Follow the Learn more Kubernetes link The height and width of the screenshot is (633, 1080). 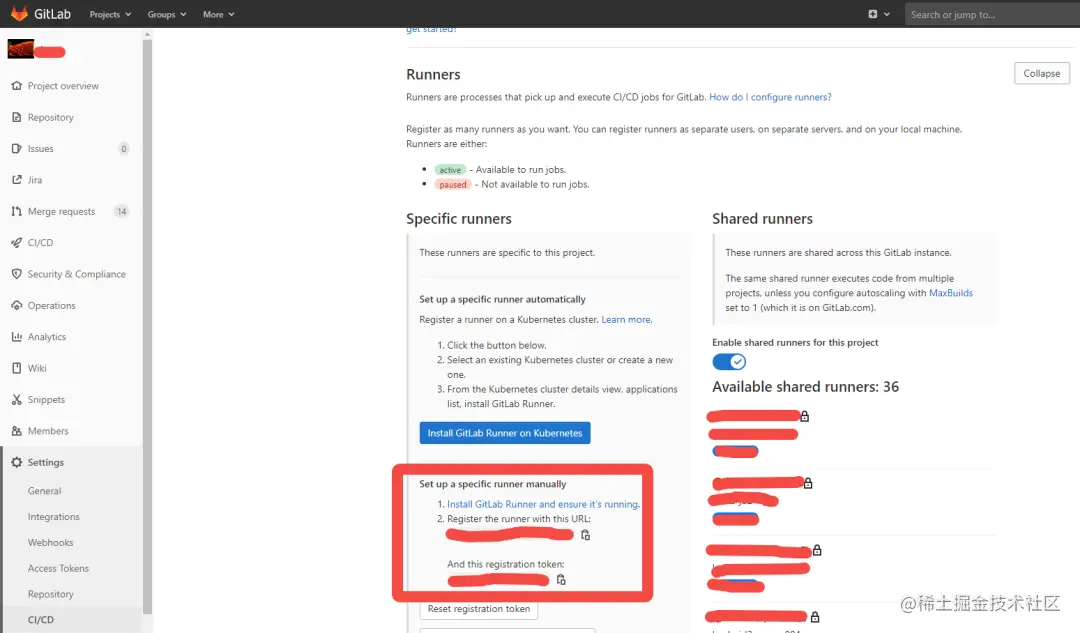[626, 320]
